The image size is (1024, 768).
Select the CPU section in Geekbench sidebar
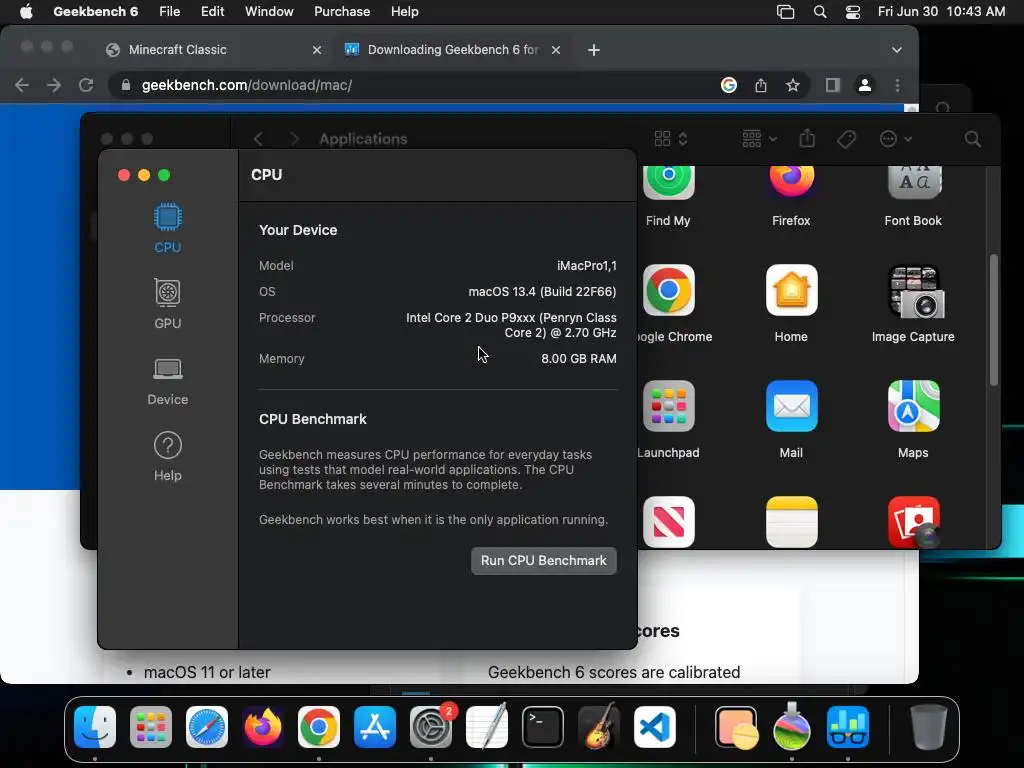168,228
